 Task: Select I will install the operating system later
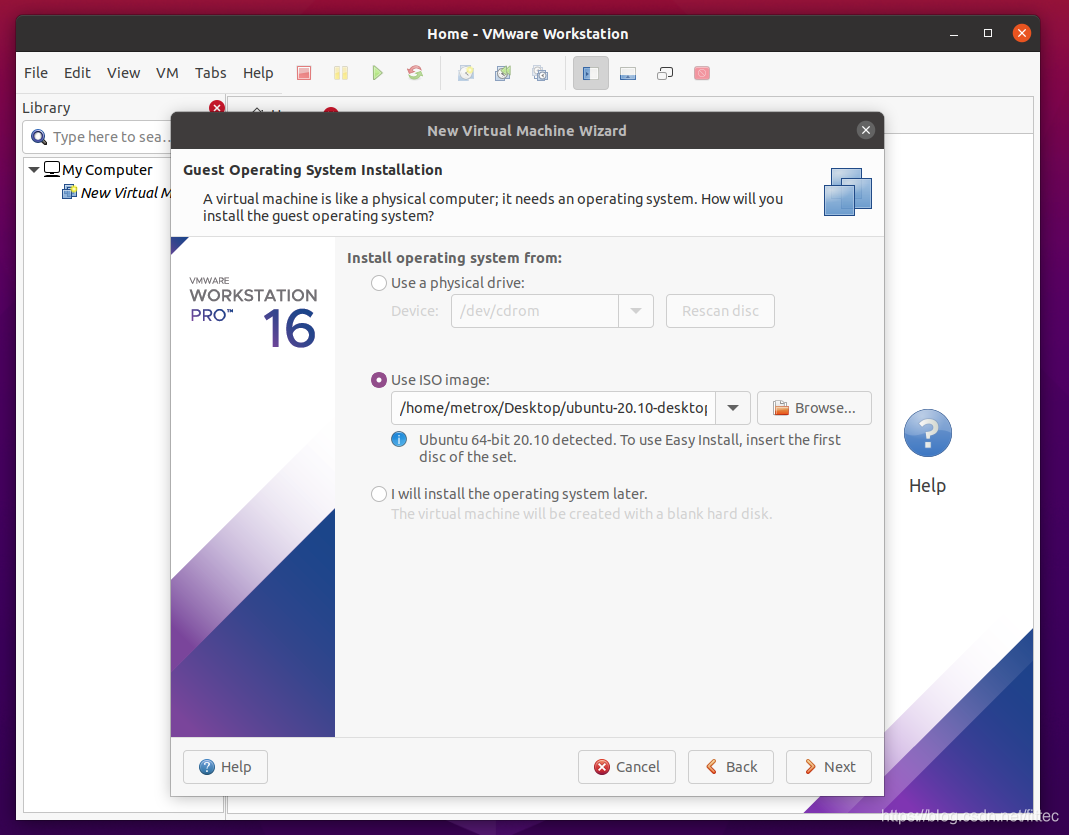point(378,494)
